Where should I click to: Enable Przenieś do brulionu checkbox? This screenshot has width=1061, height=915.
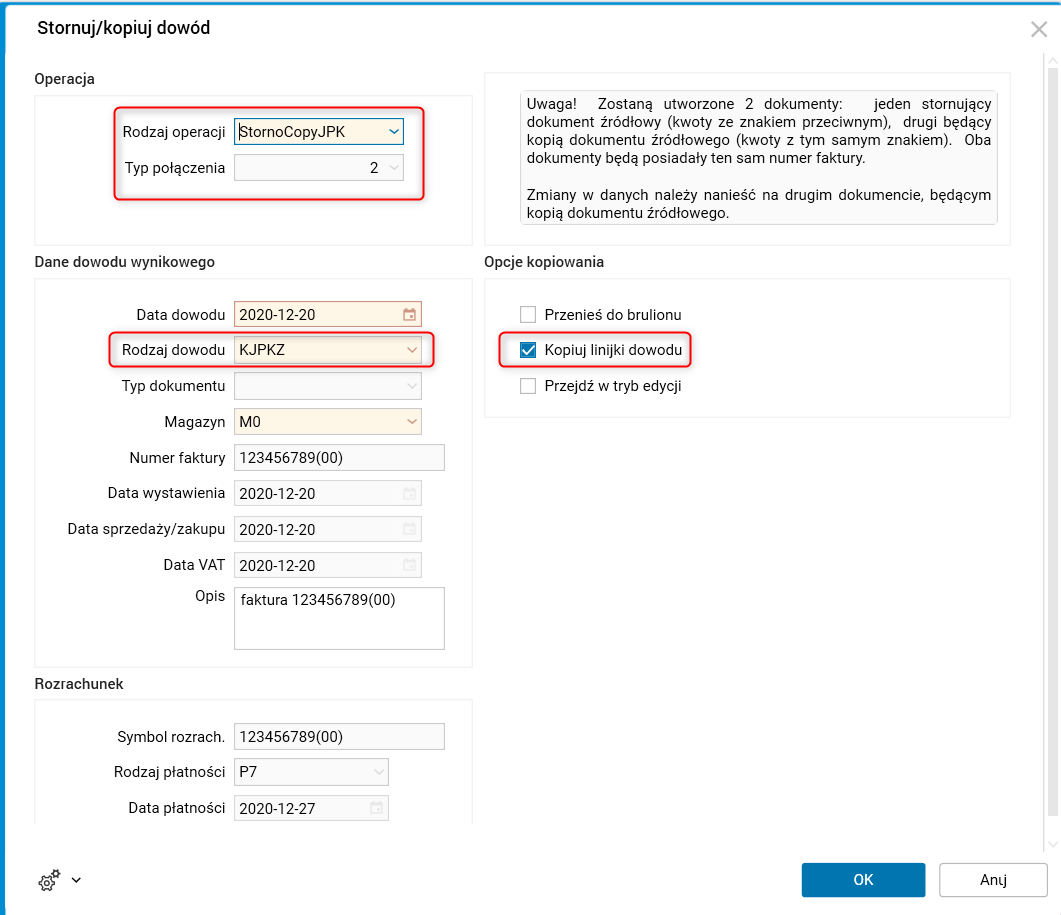pos(529,315)
